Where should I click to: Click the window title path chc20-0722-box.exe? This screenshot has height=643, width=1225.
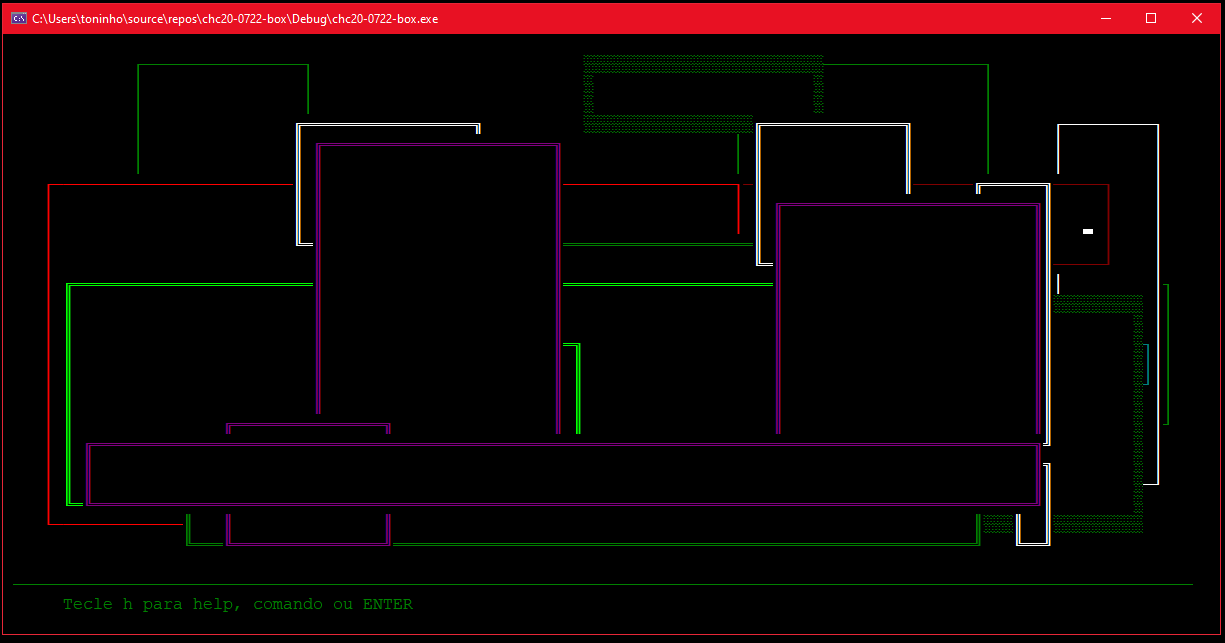coord(235,19)
